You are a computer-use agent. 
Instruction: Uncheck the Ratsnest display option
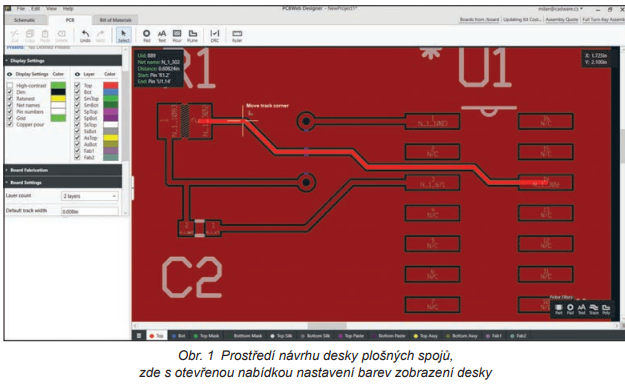pyautogui.click(x=10, y=98)
